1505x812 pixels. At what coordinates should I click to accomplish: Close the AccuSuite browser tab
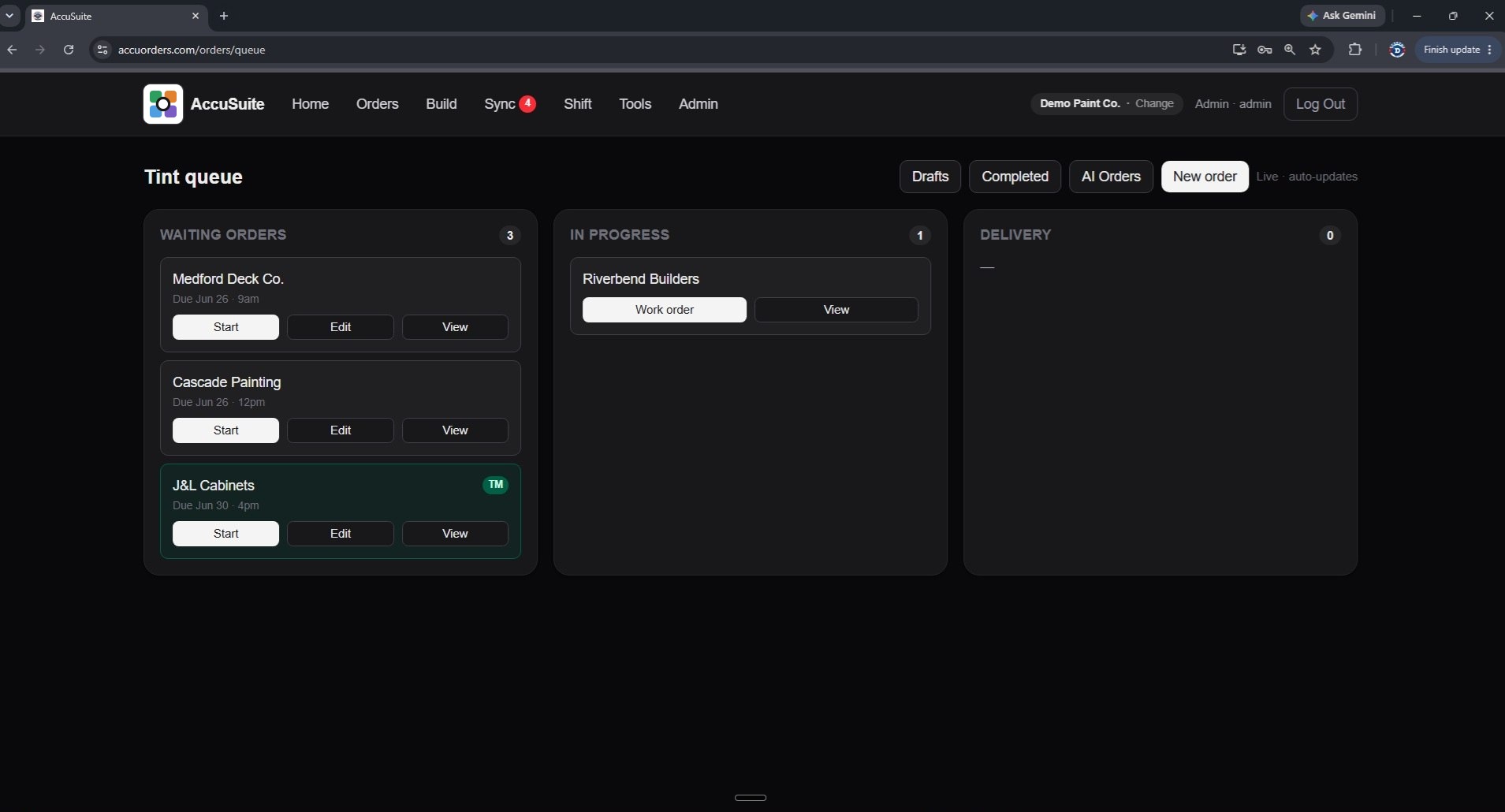pos(196,16)
